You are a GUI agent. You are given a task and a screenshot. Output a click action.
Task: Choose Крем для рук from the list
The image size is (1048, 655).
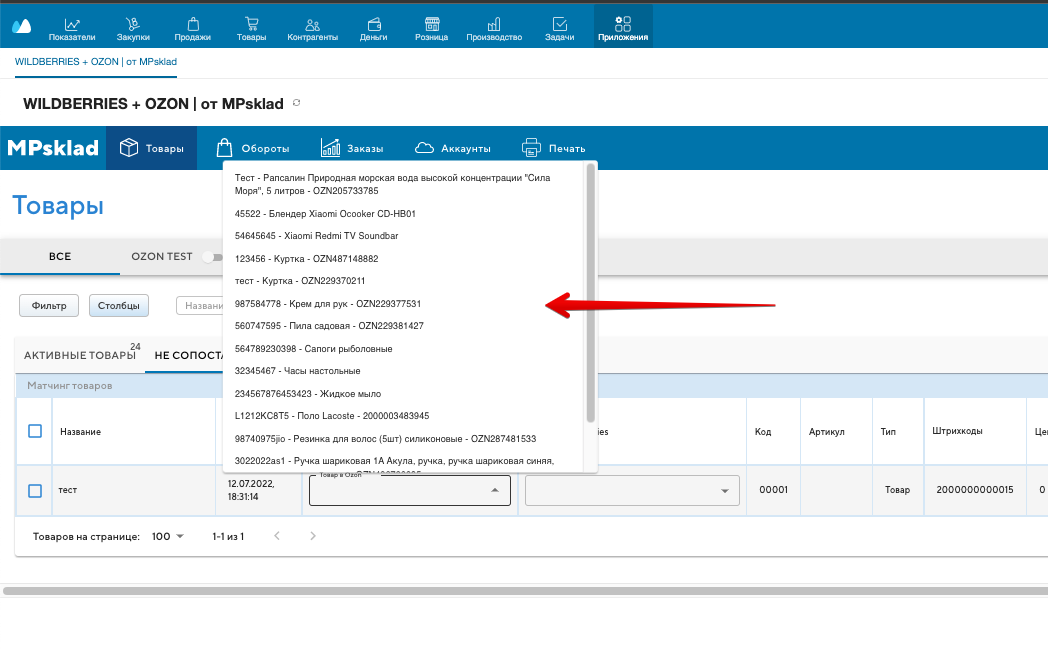coord(328,304)
